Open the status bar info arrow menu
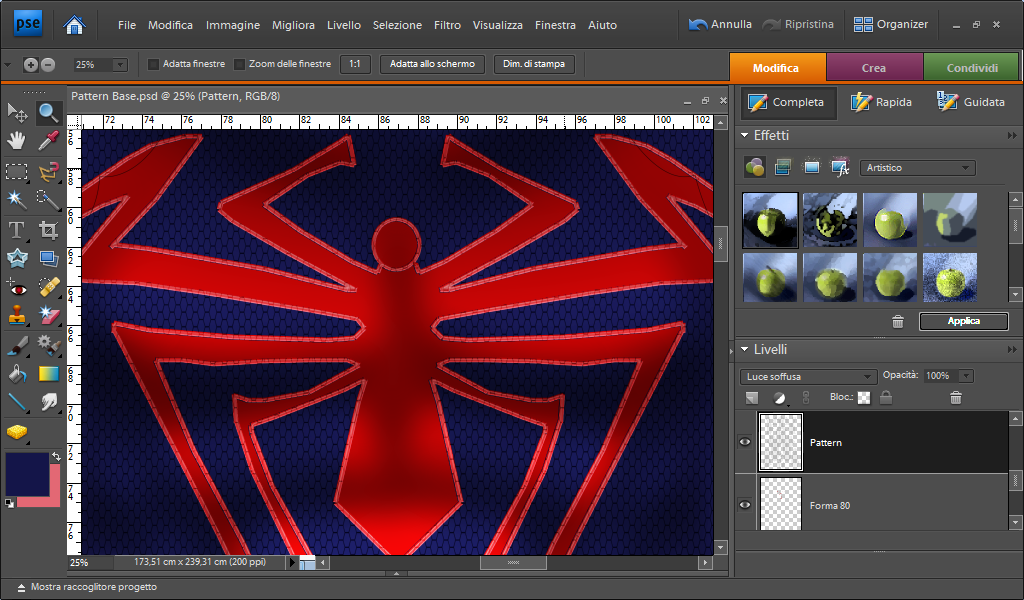Viewport: 1024px width, 600px height. coord(292,561)
